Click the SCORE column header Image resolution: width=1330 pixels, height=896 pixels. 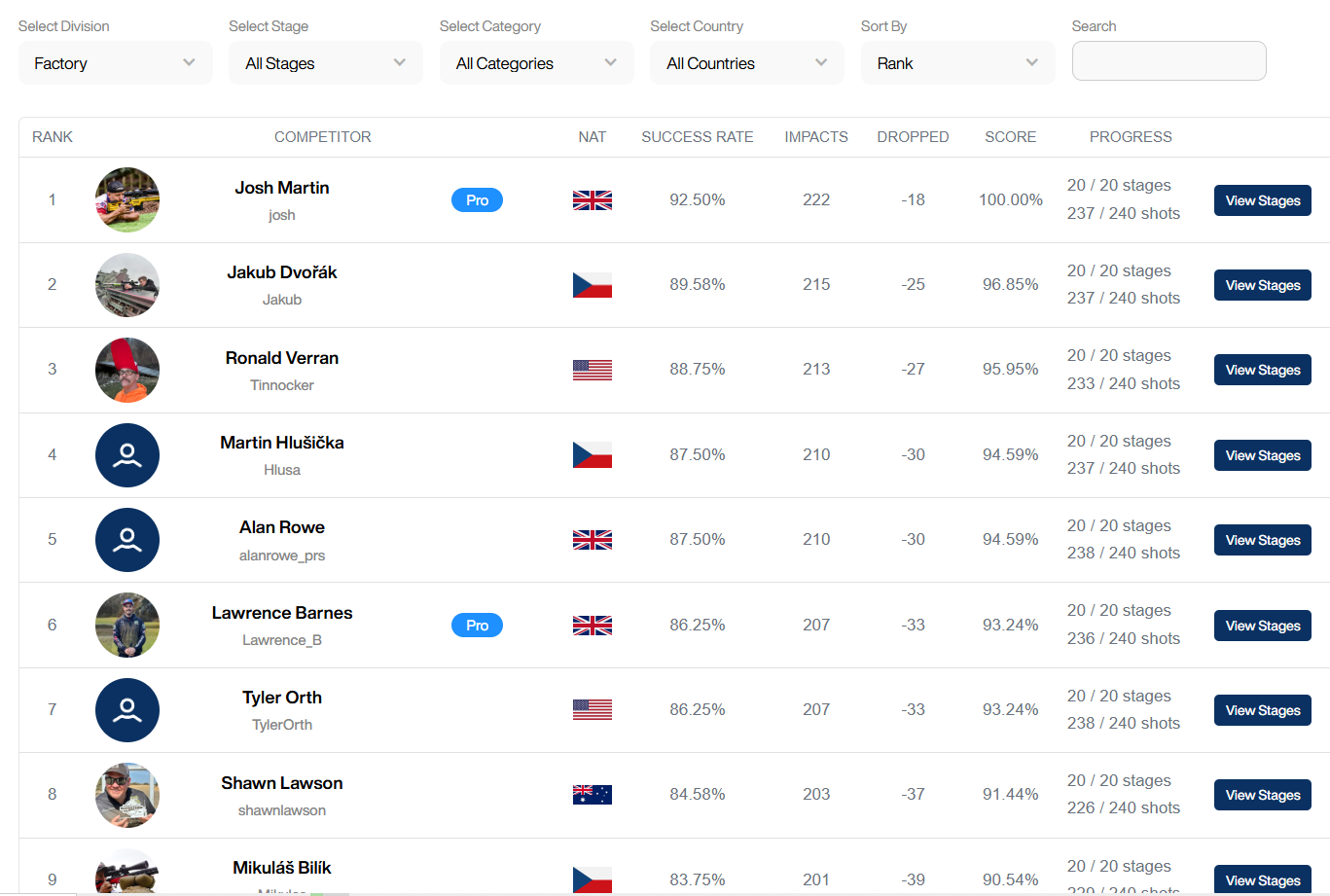coord(1010,137)
